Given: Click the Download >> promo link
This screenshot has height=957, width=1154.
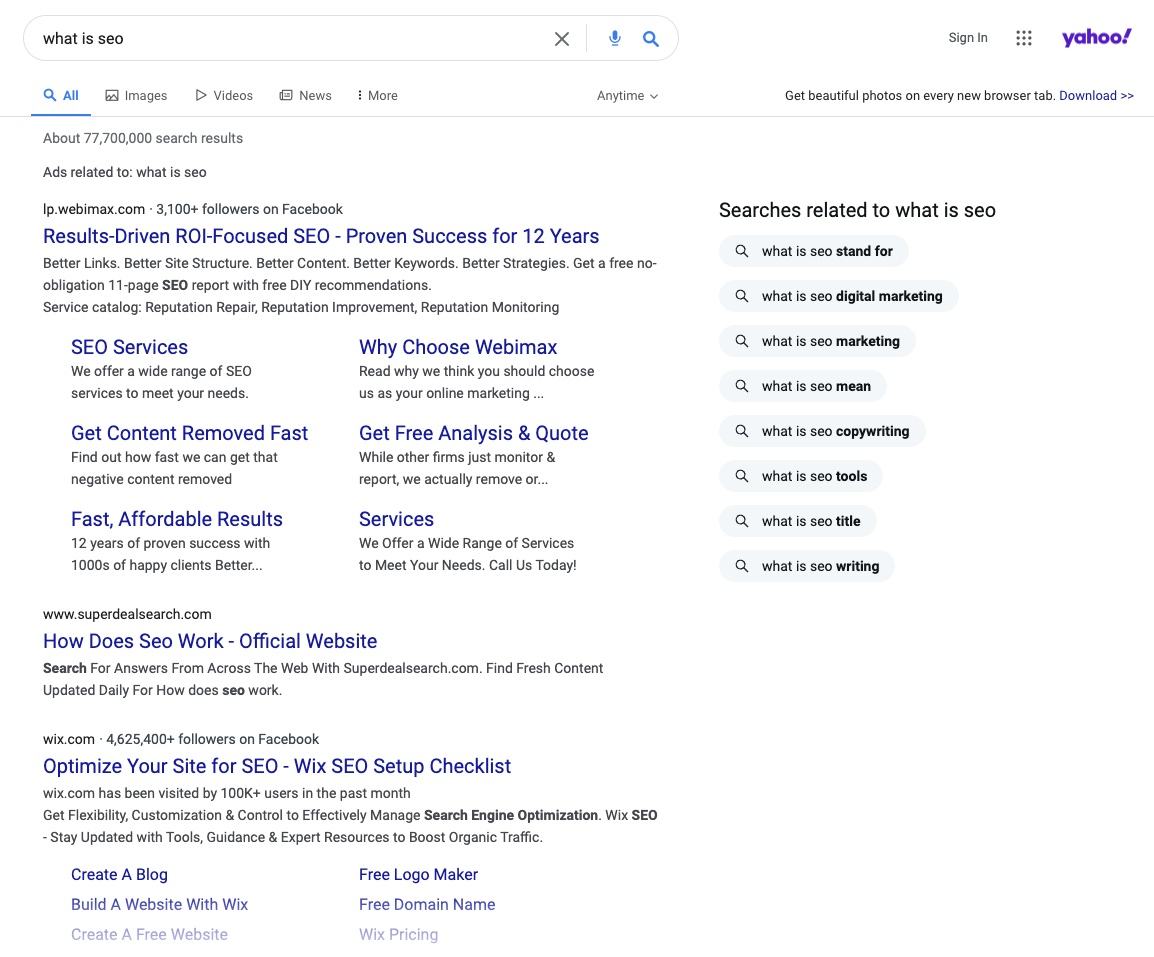Looking at the screenshot, I should (1096, 96).
